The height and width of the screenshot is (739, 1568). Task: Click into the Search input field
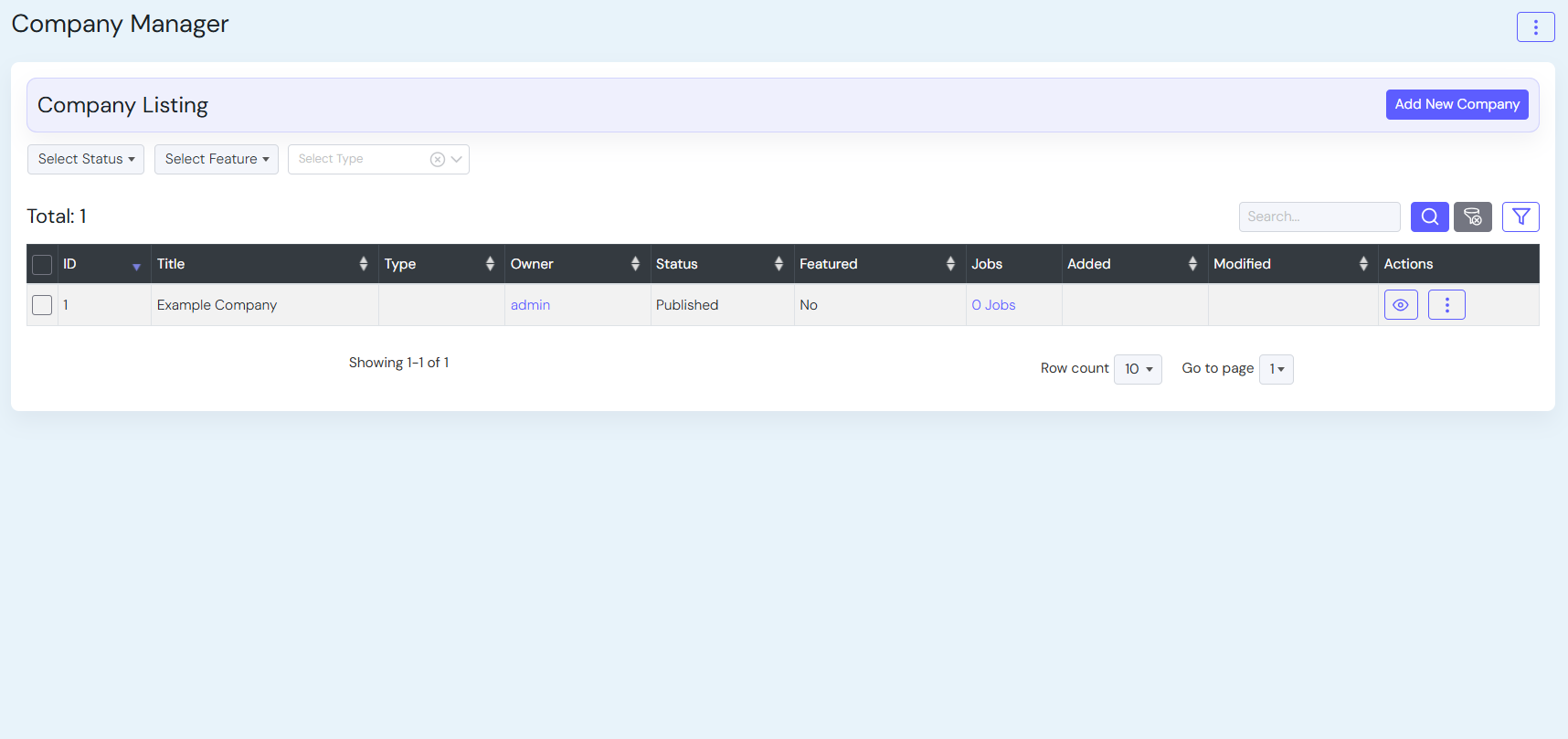point(1319,216)
